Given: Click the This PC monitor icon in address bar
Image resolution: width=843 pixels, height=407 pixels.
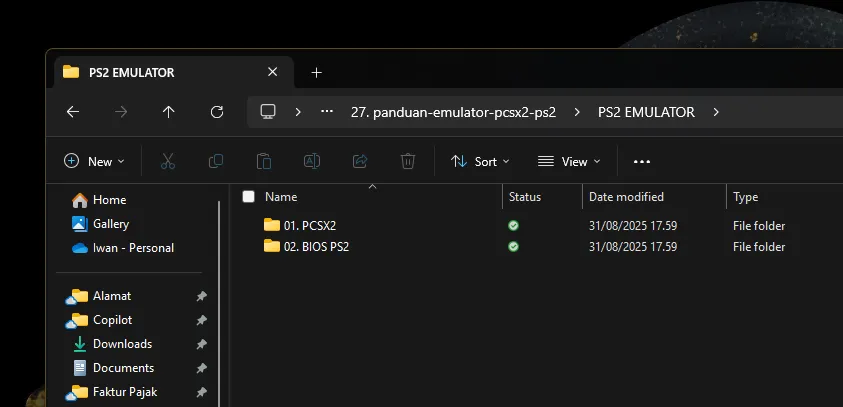Looking at the screenshot, I should [268, 112].
